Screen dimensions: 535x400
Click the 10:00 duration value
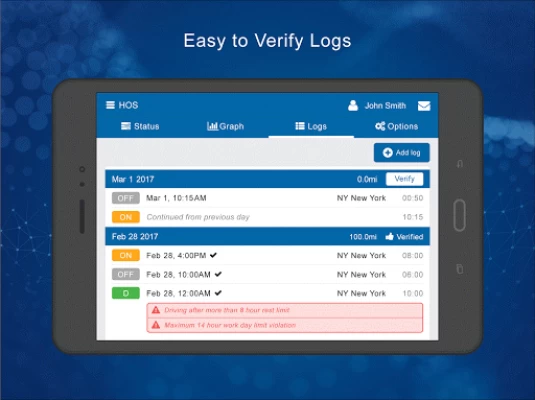pyautogui.click(x=413, y=294)
